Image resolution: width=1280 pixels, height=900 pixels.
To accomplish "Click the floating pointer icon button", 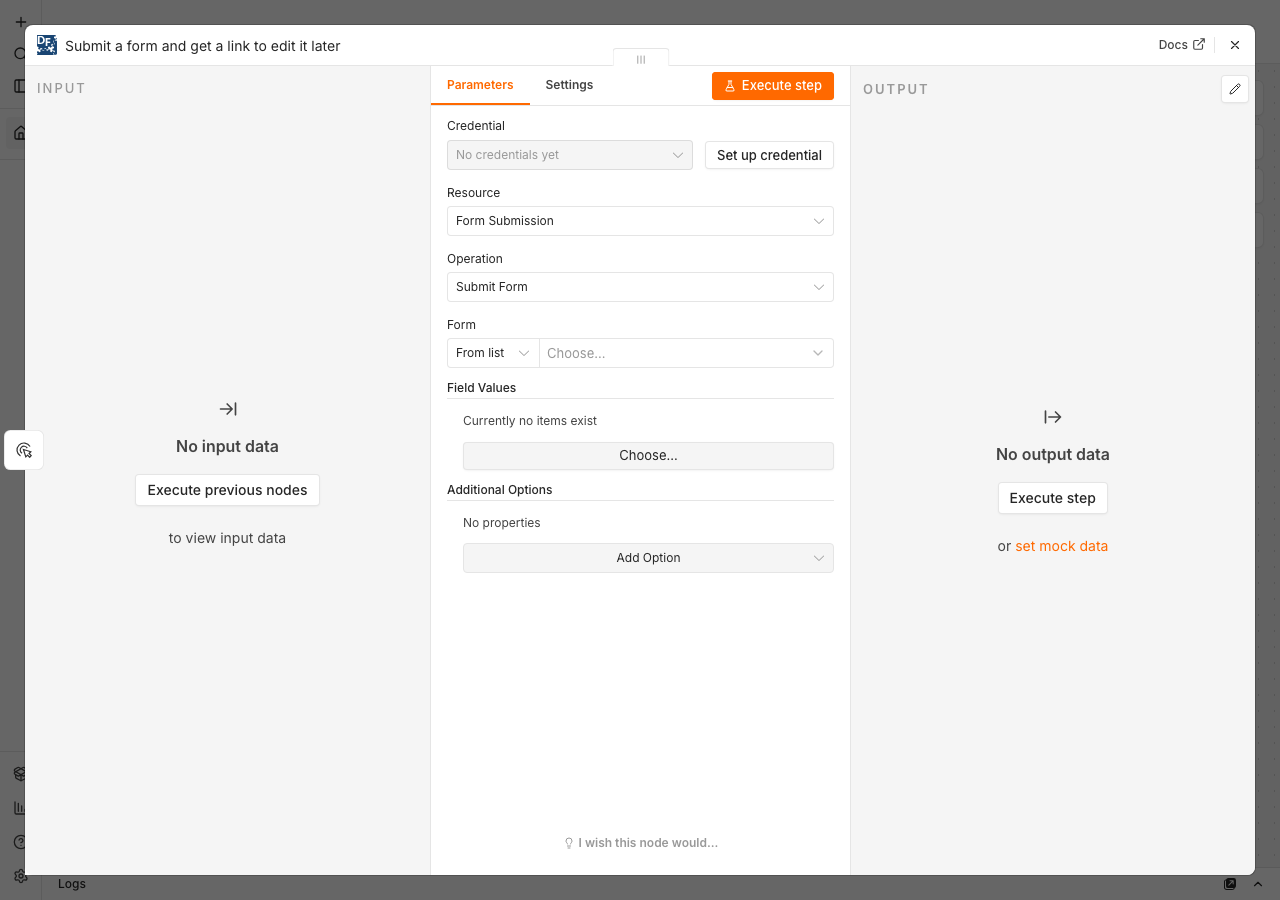I will pos(24,450).
